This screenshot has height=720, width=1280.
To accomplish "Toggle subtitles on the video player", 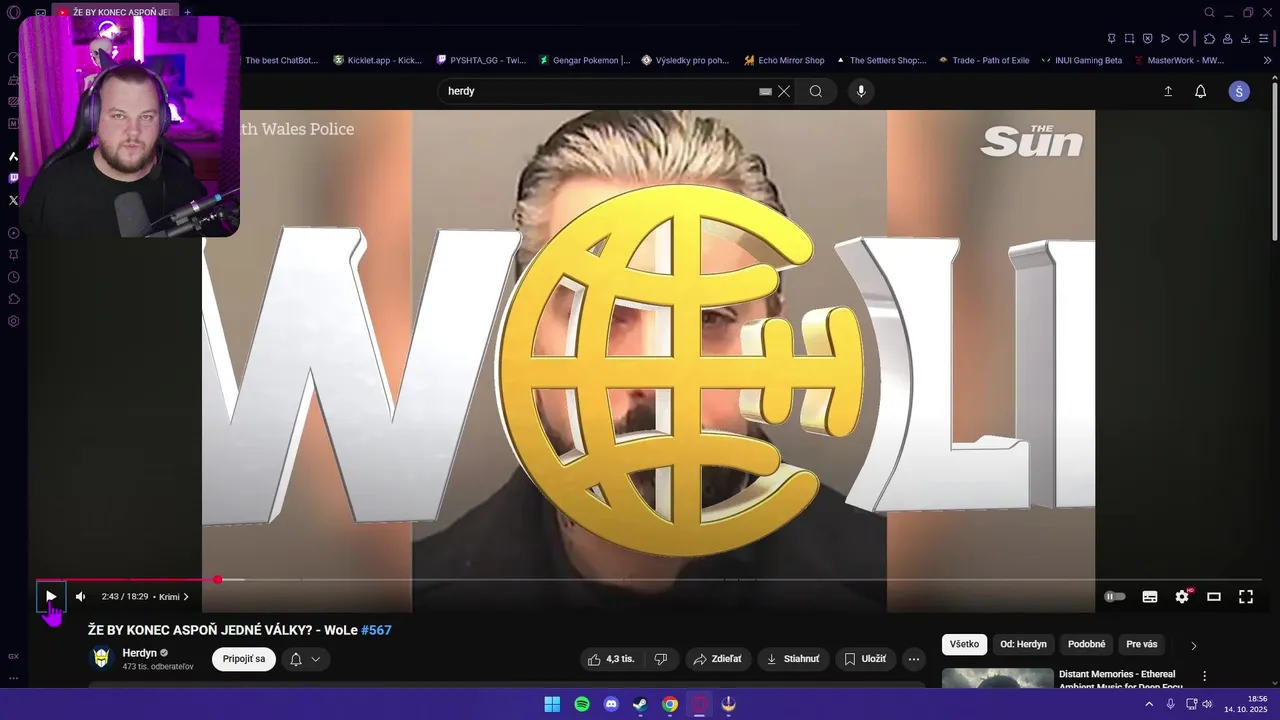I will pyautogui.click(x=1150, y=597).
